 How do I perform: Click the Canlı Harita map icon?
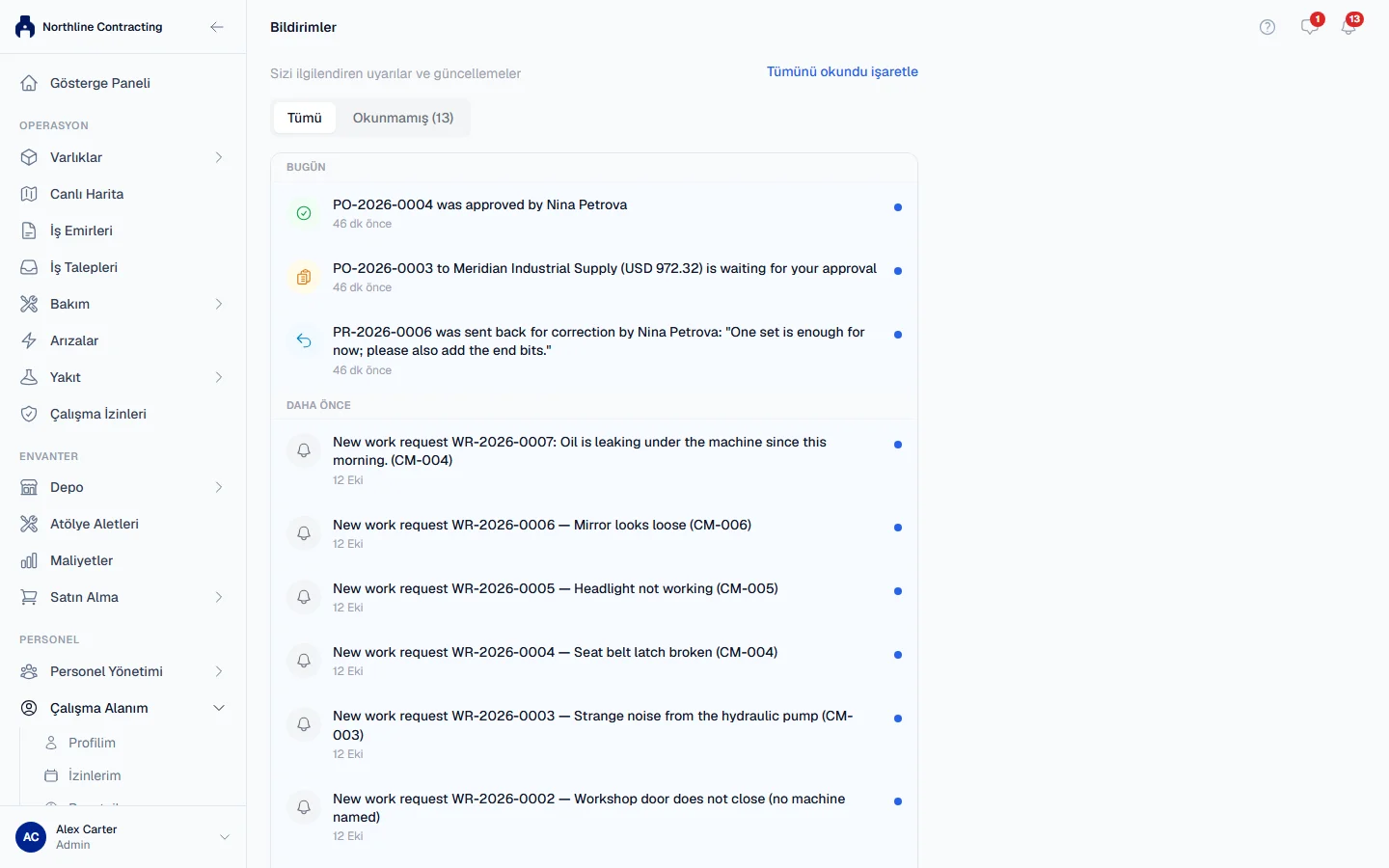click(x=29, y=194)
